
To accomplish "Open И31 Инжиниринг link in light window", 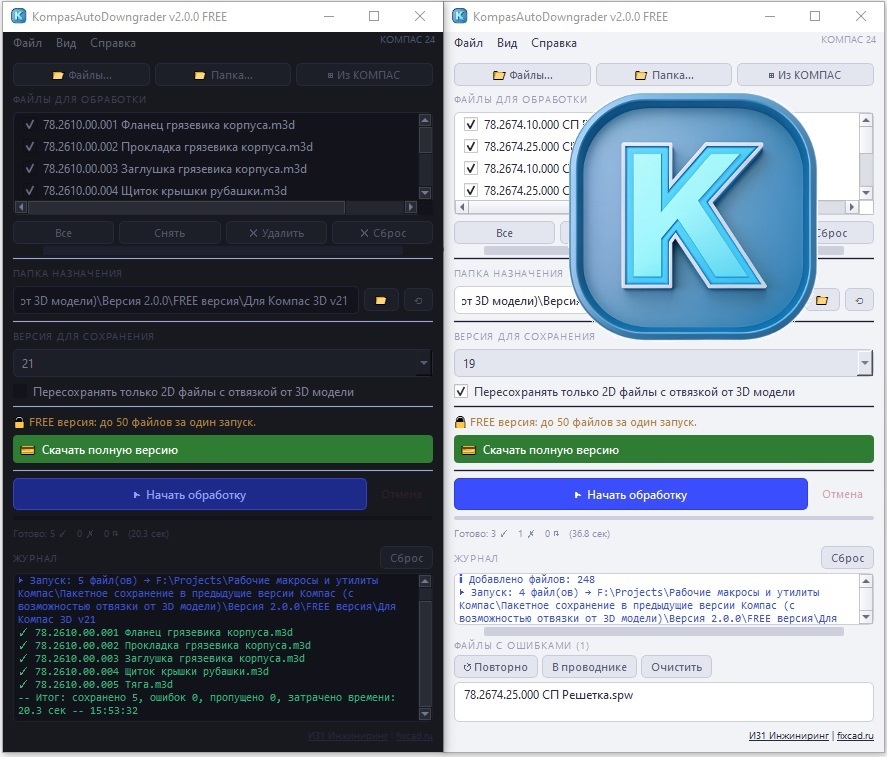I will [789, 736].
